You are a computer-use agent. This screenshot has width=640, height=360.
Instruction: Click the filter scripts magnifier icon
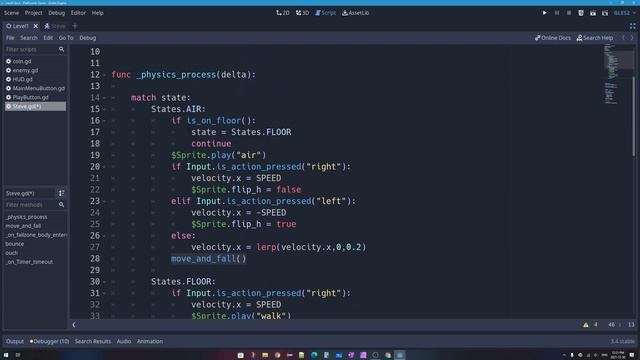61,49
